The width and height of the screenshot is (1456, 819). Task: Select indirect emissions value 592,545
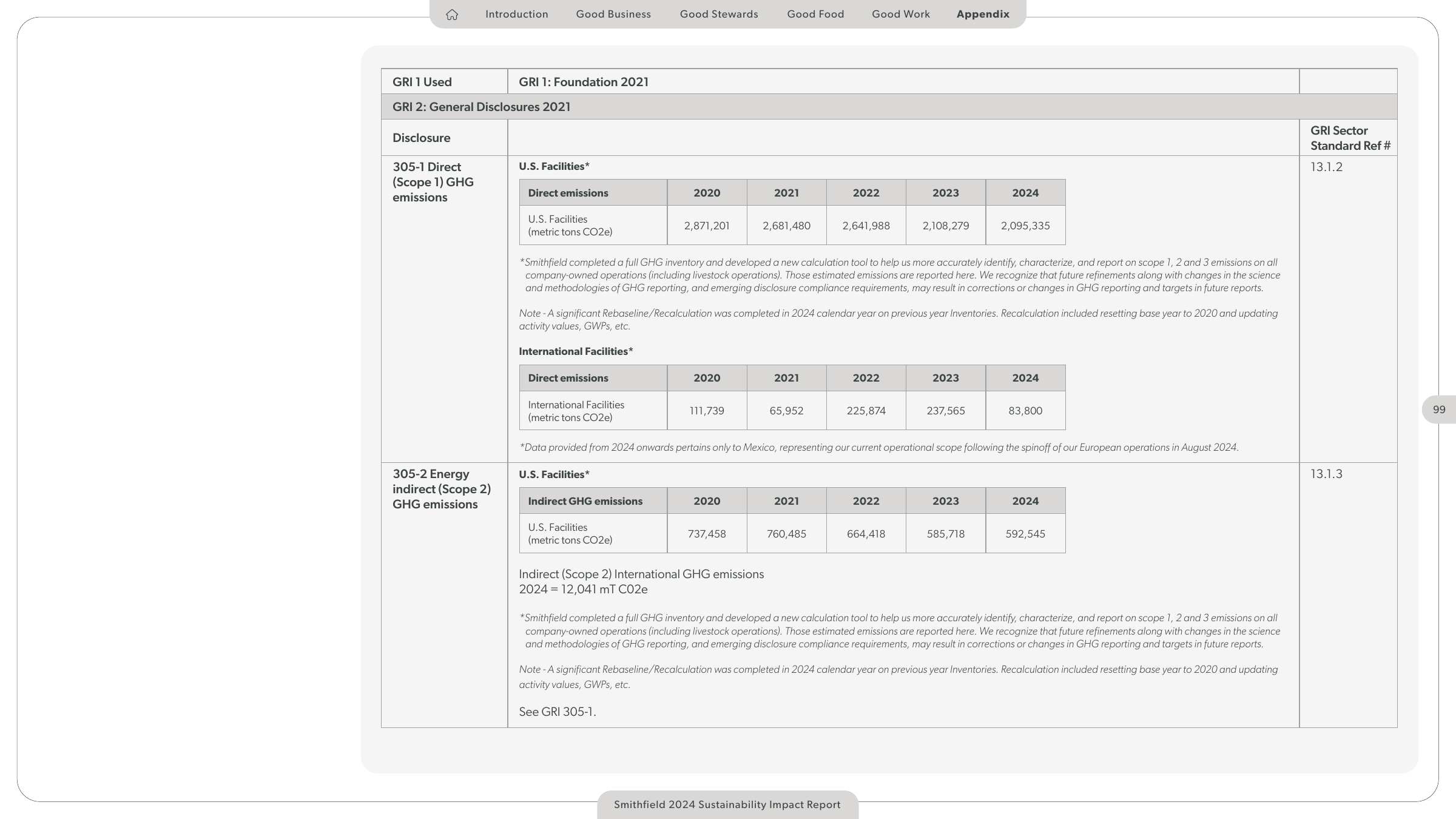point(1025,534)
